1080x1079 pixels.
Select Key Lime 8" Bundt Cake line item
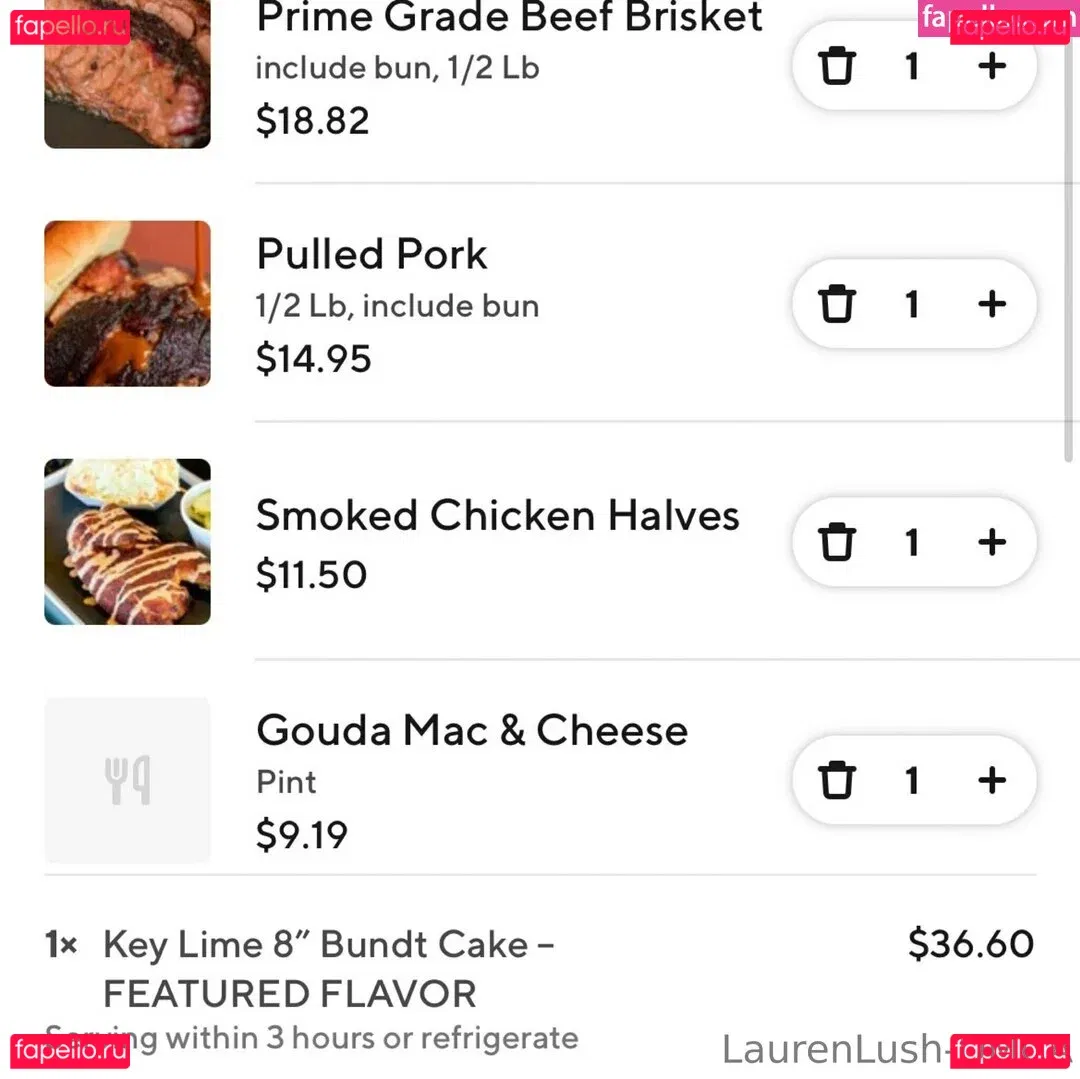click(330, 968)
